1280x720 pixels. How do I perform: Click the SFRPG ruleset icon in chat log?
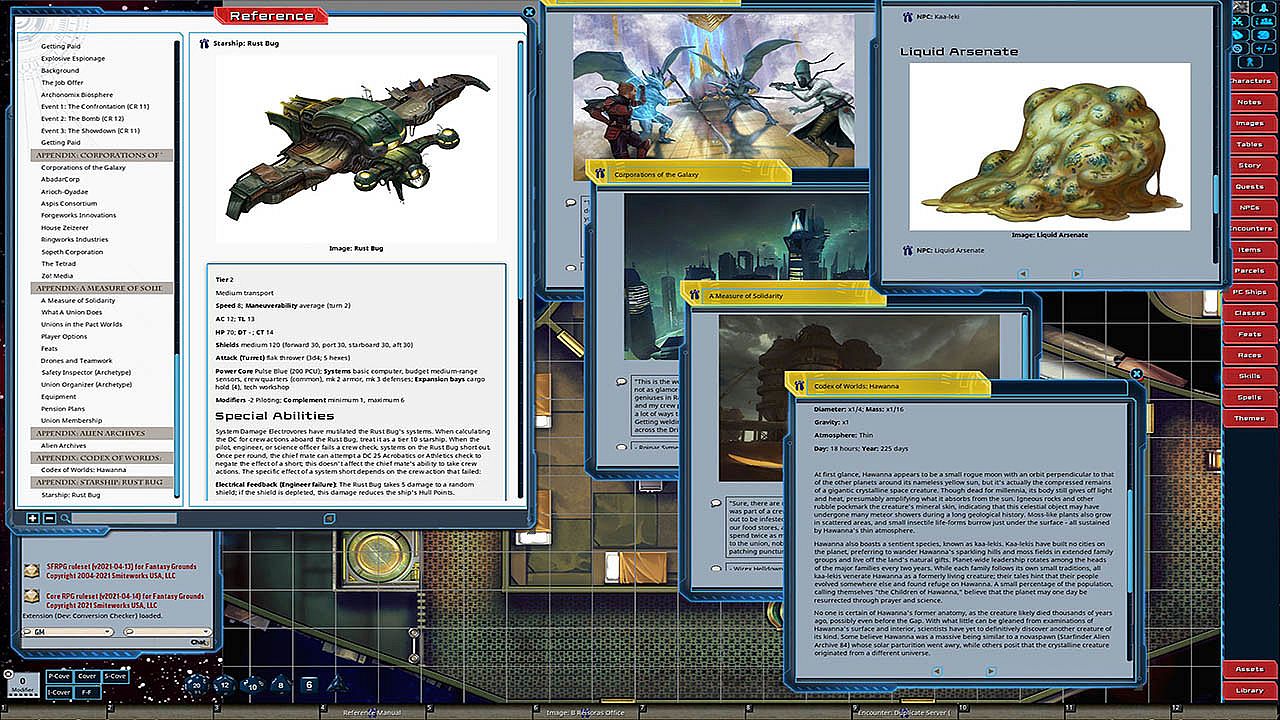(32, 571)
